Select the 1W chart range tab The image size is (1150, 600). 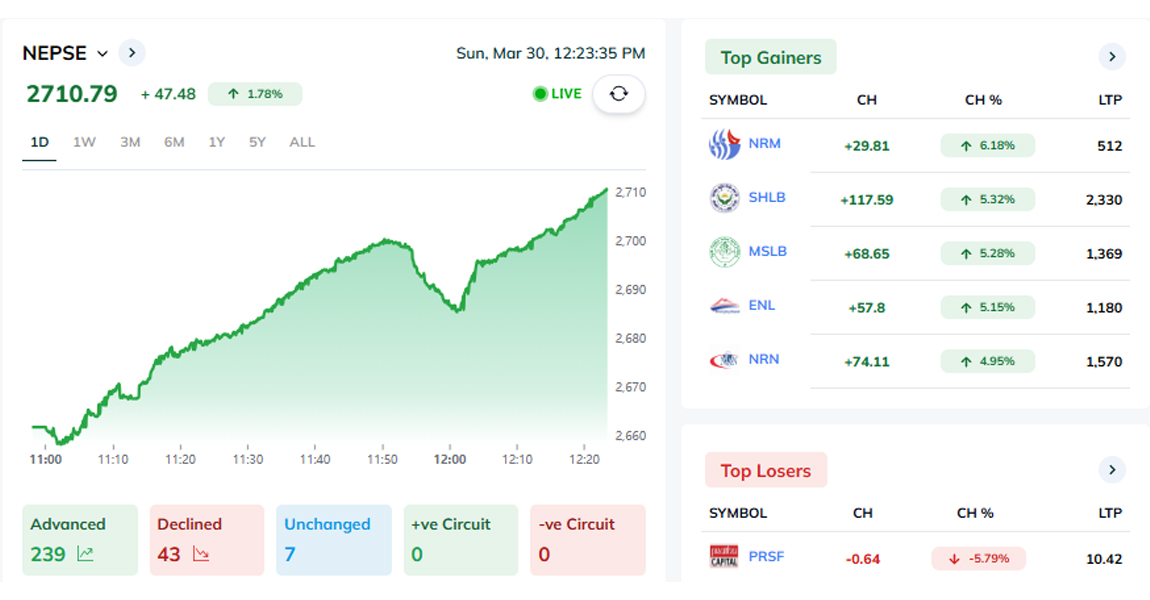[84, 142]
